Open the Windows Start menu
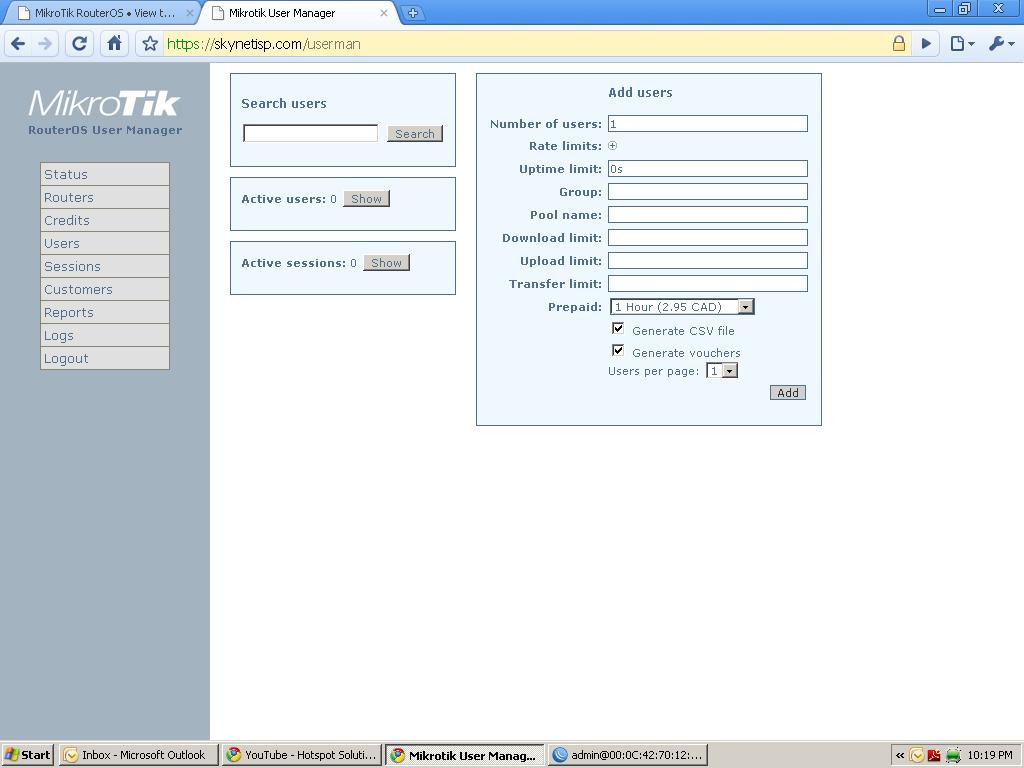The image size is (1024, 768). point(27,755)
